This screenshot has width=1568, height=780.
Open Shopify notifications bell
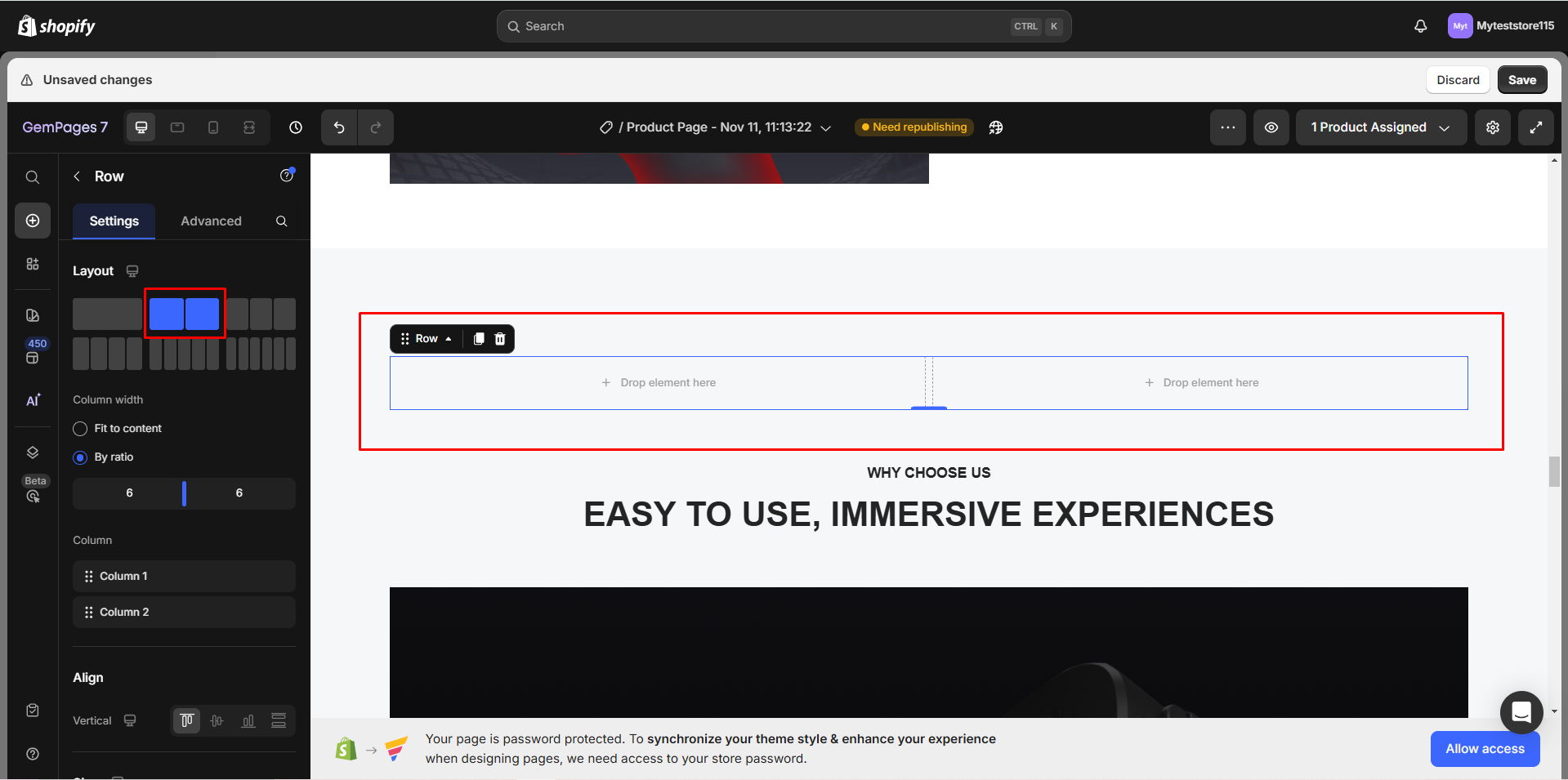pyautogui.click(x=1421, y=26)
